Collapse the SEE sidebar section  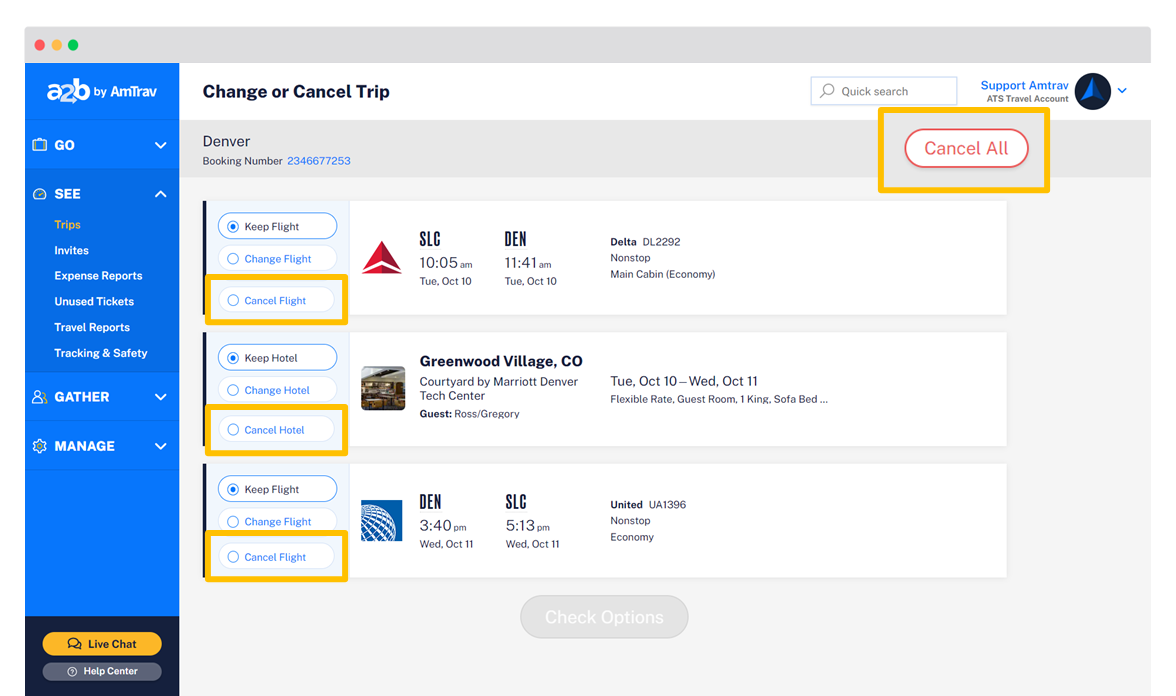[159, 193]
